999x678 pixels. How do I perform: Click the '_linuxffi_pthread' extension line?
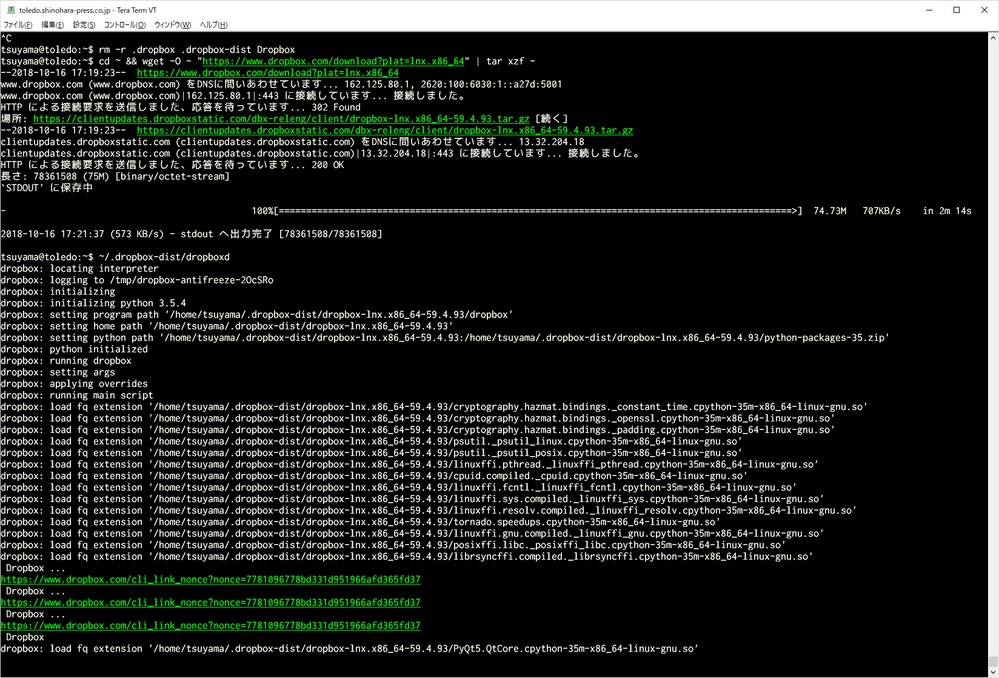410,465
